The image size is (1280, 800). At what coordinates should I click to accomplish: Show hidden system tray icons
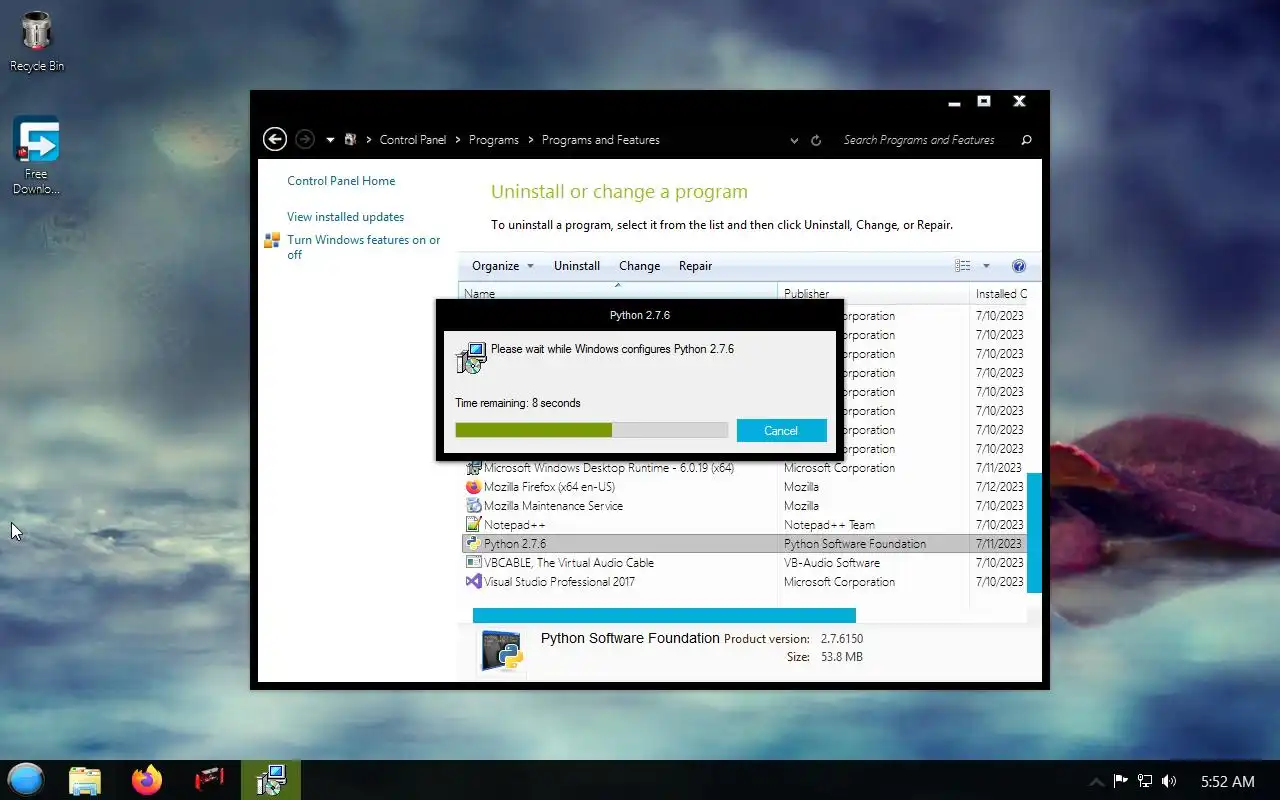coord(1096,781)
